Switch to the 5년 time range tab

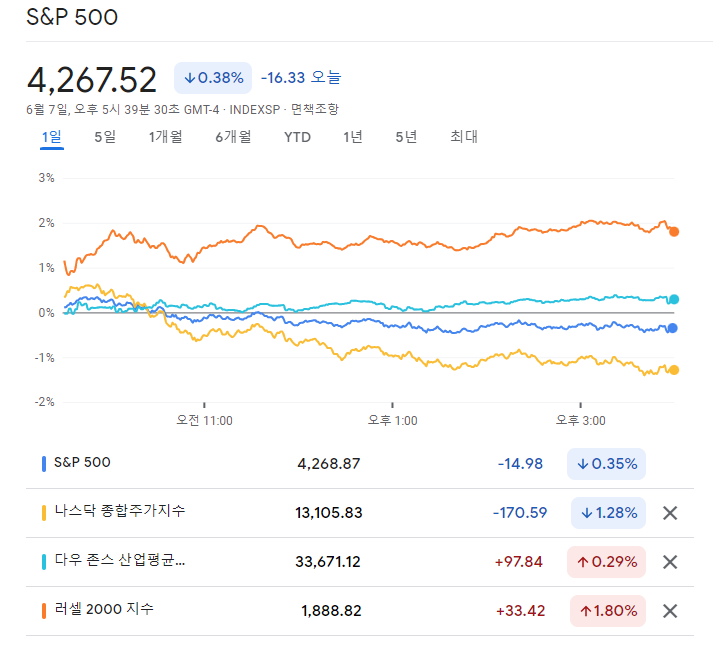[406, 137]
